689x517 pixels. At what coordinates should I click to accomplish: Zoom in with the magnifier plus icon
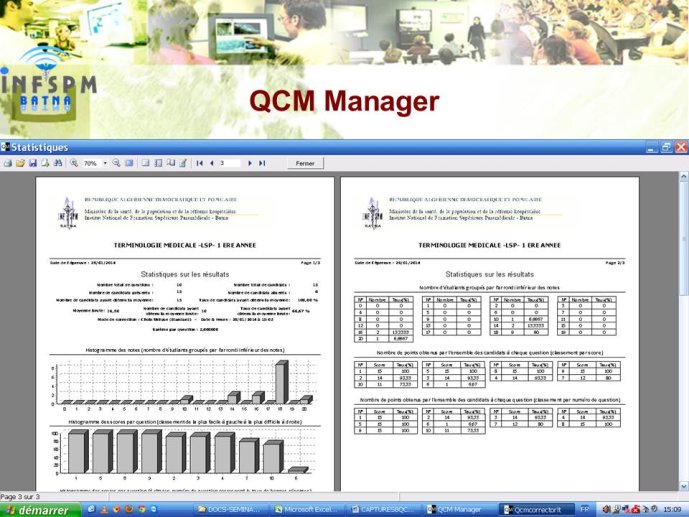74,163
